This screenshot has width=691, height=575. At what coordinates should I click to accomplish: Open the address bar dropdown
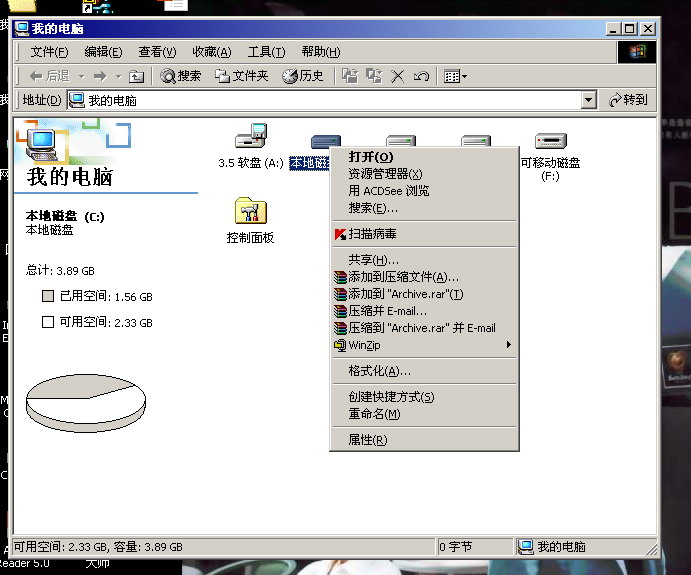coord(588,100)
